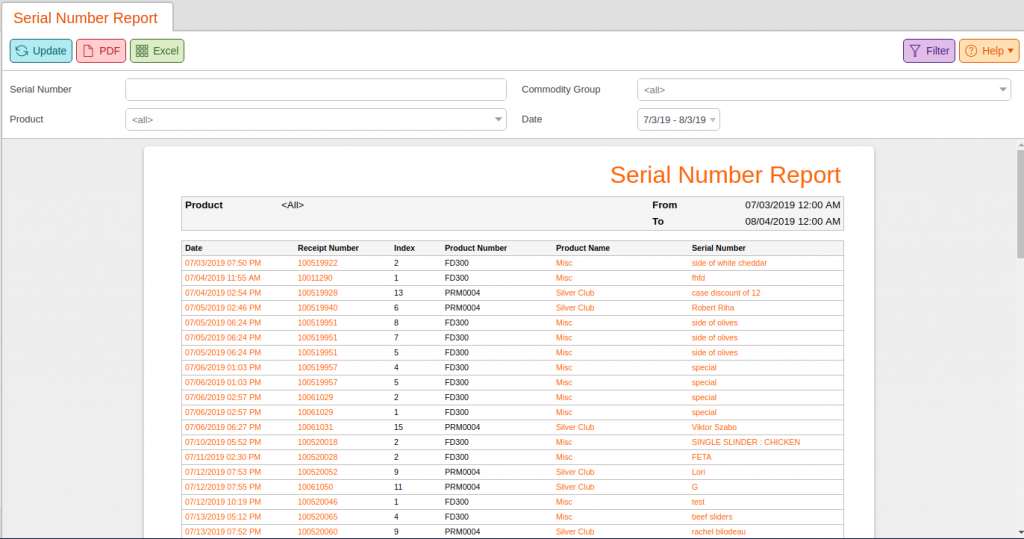Click serial number 'beef sliders'
The image size is (1024, 539).
click(712, 517)
